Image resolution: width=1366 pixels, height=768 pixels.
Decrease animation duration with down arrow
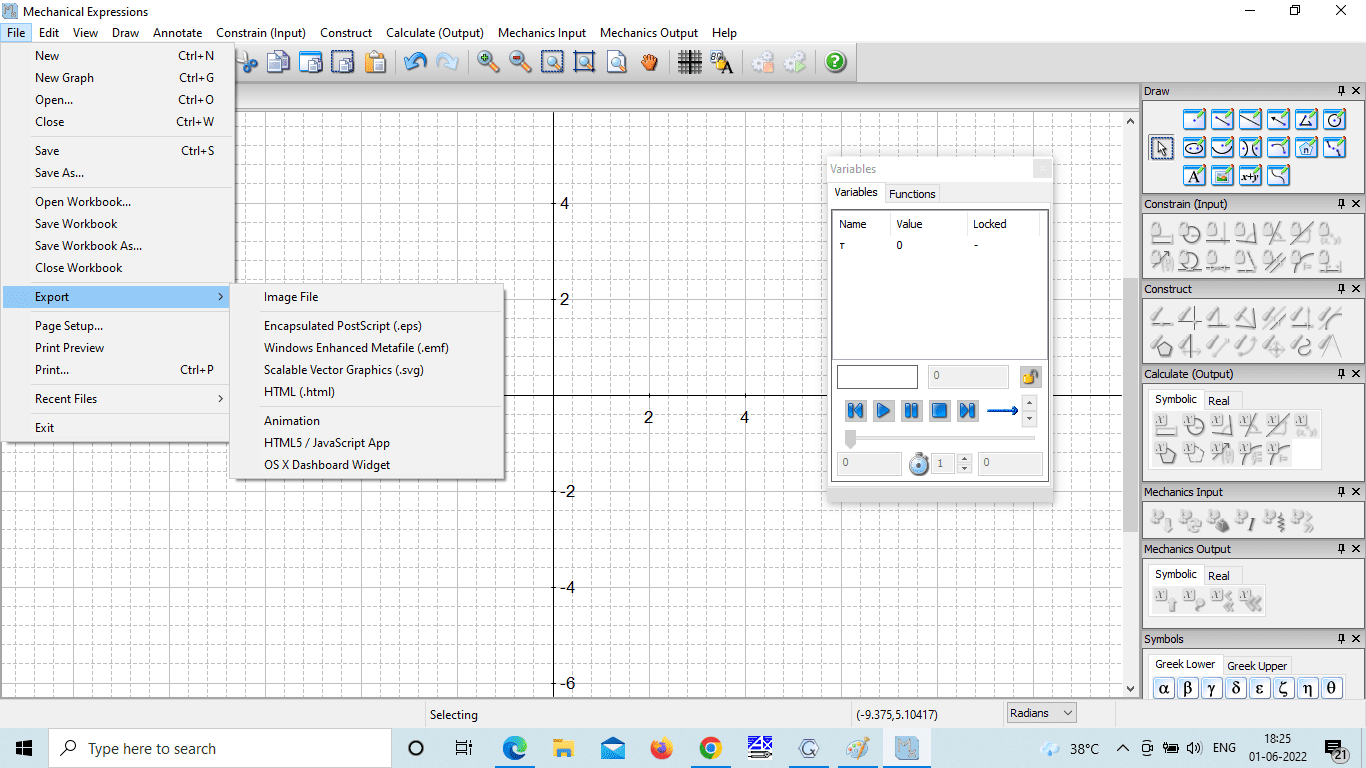(x=965, y=469)
